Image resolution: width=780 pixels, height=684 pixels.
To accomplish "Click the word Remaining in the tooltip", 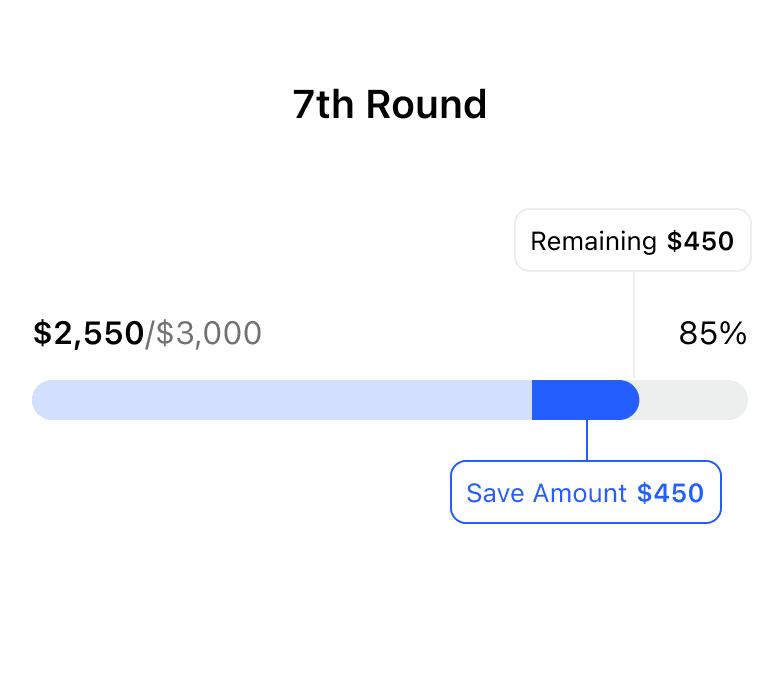I will pos(593,241).
